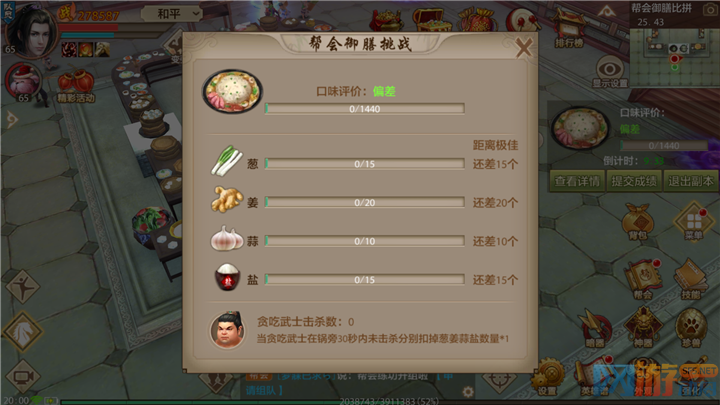The image size is (720, 405).
Task: Collapse the top icon bar arrow
Action: [x=606, y=11]
